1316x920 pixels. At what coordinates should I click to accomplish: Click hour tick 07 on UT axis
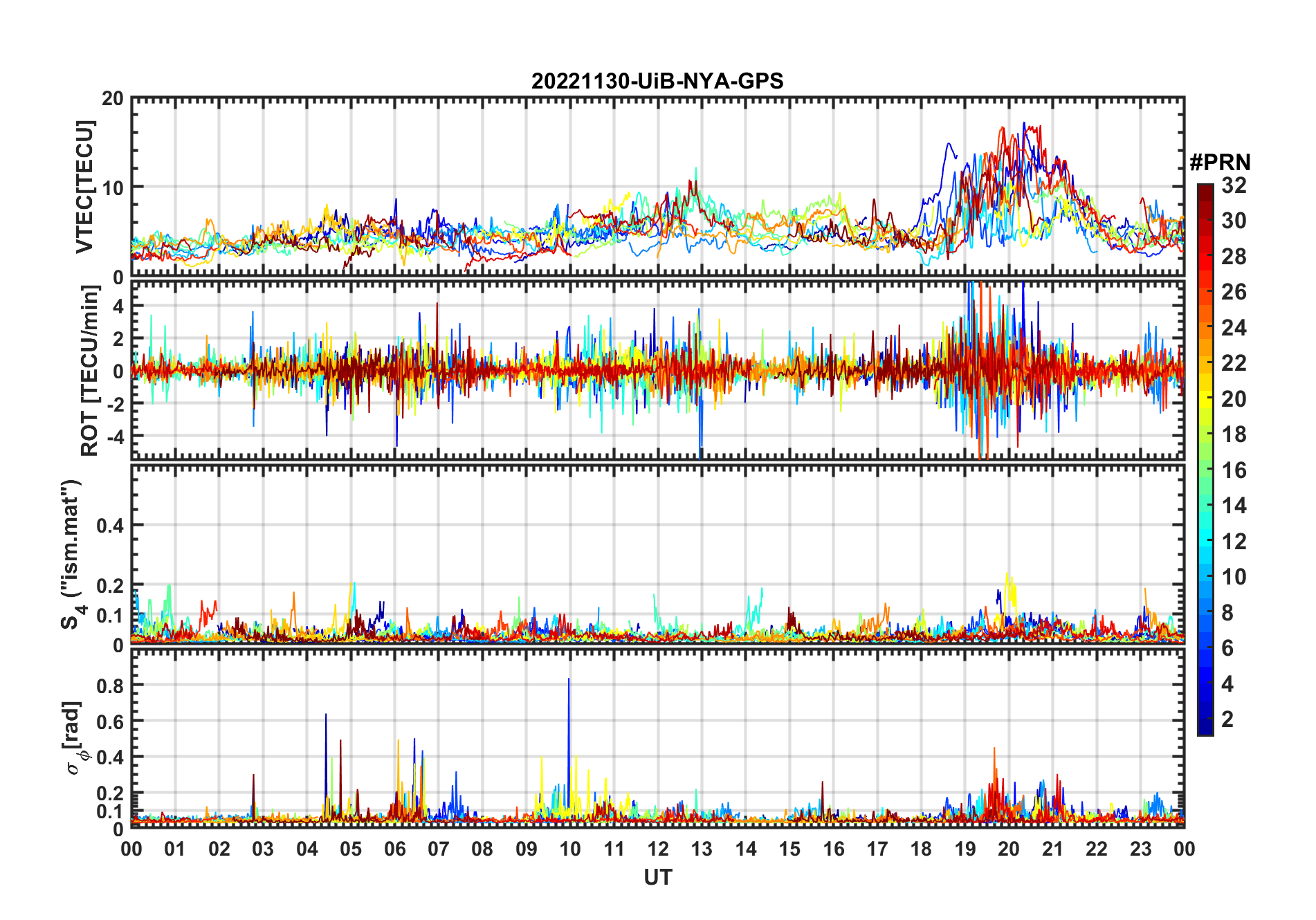[439, 849]
